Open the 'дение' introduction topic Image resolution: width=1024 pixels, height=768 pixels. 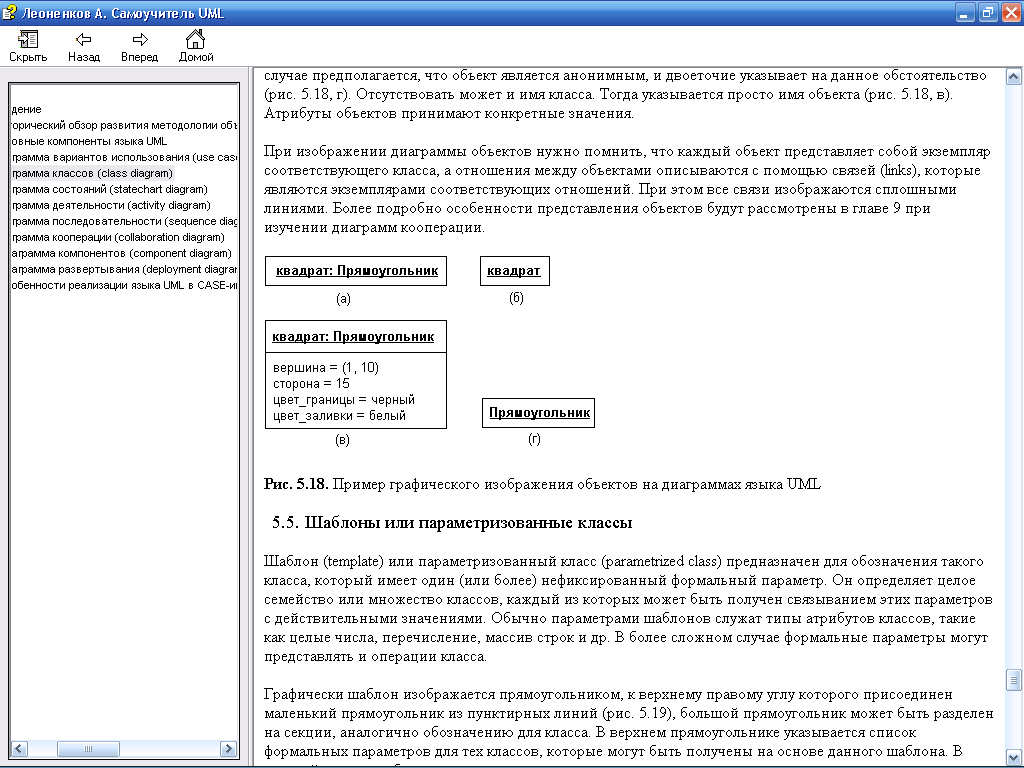pyautogui.click(x=27, y=109)
